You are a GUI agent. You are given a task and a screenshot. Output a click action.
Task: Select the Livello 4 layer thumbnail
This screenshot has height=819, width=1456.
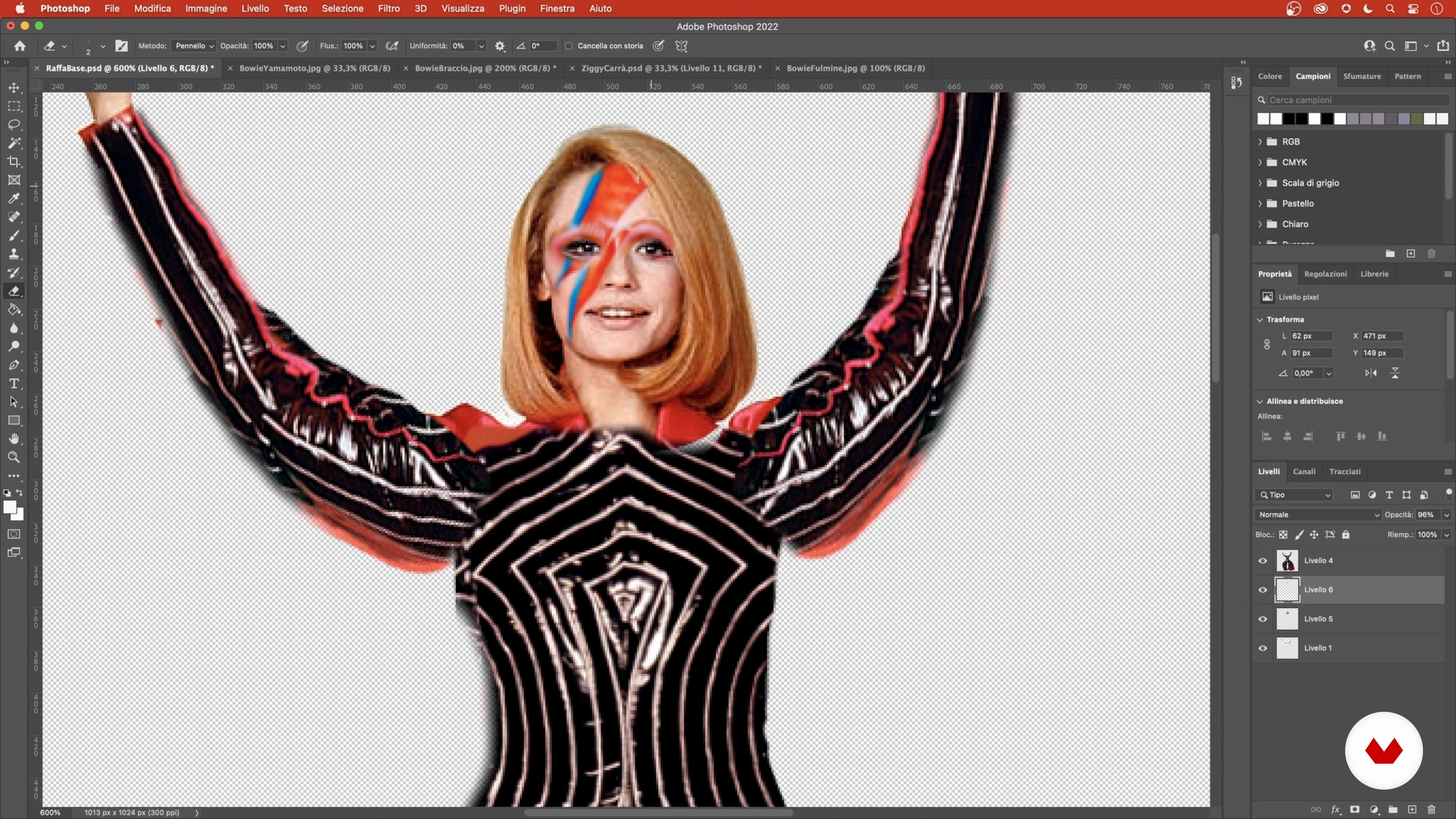tap(1288, 561)
